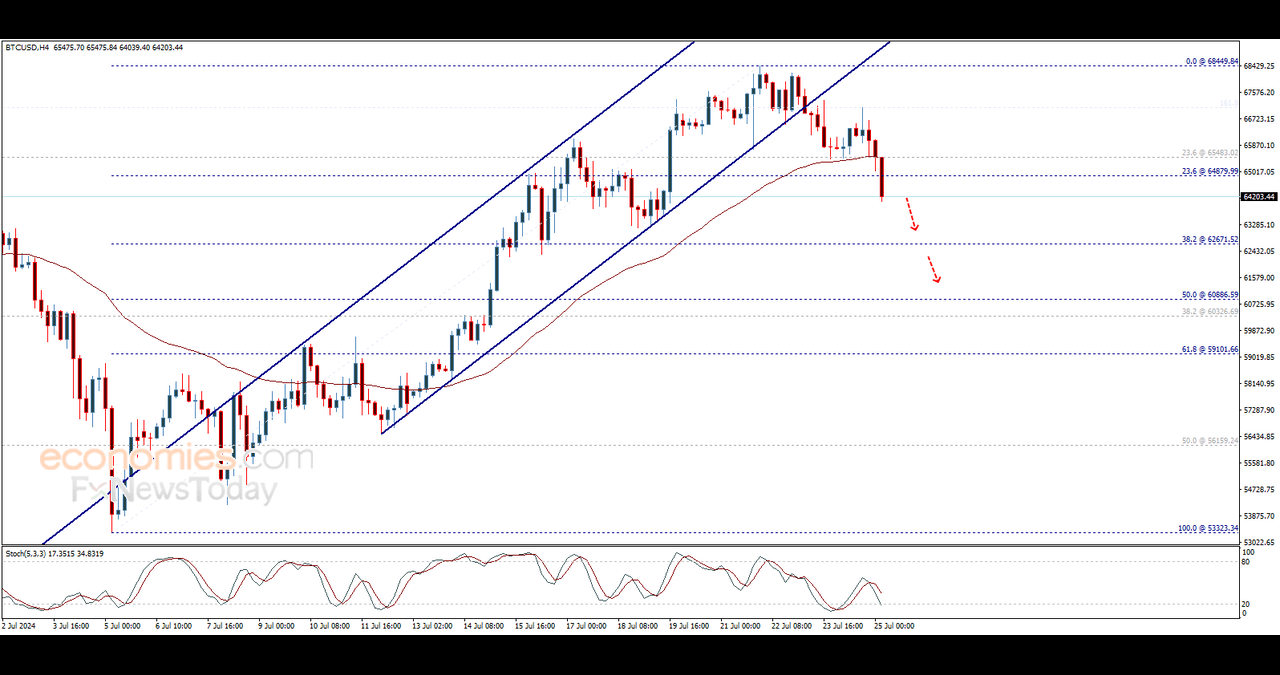Select the 9 Jul 00:00 time label
This screenshot has width=1280, height=675.
tap(276, 626)
